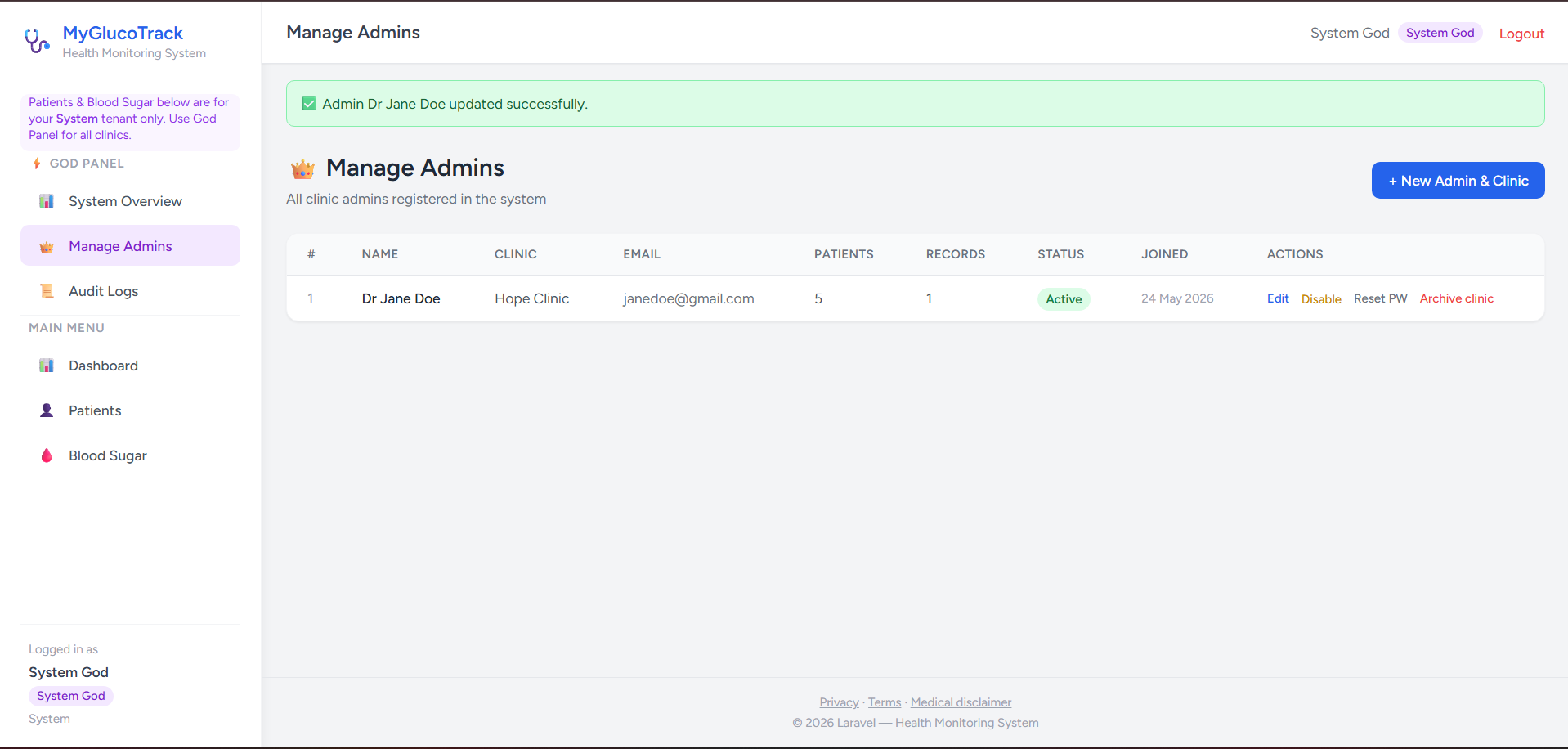Click the Dashboard chart icon
1568x749 pixels.
click(x=47, y=366)
